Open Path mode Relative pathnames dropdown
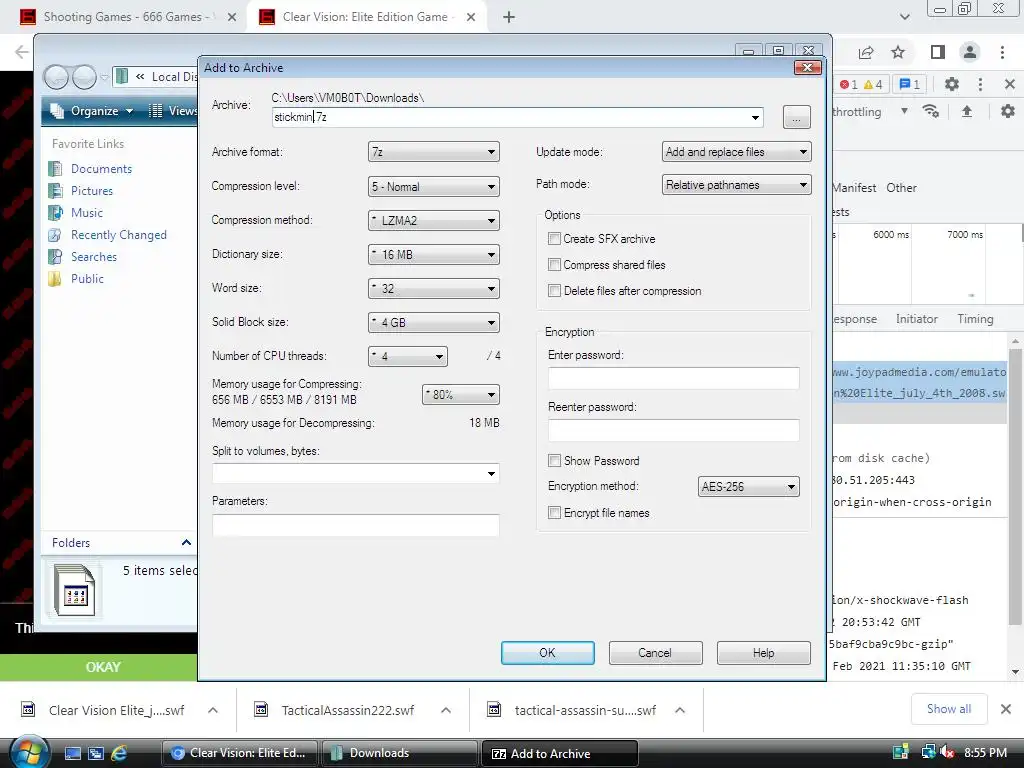Image resolution: width=1024 pixels, height=768 pixels. [x=737, y=185]
